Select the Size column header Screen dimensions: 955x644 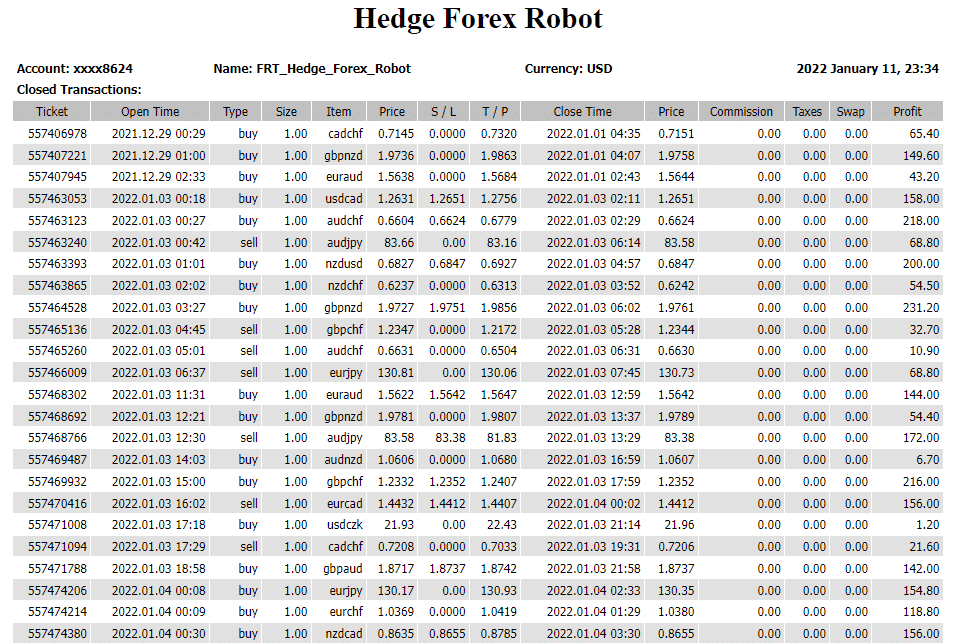(286, 111)
